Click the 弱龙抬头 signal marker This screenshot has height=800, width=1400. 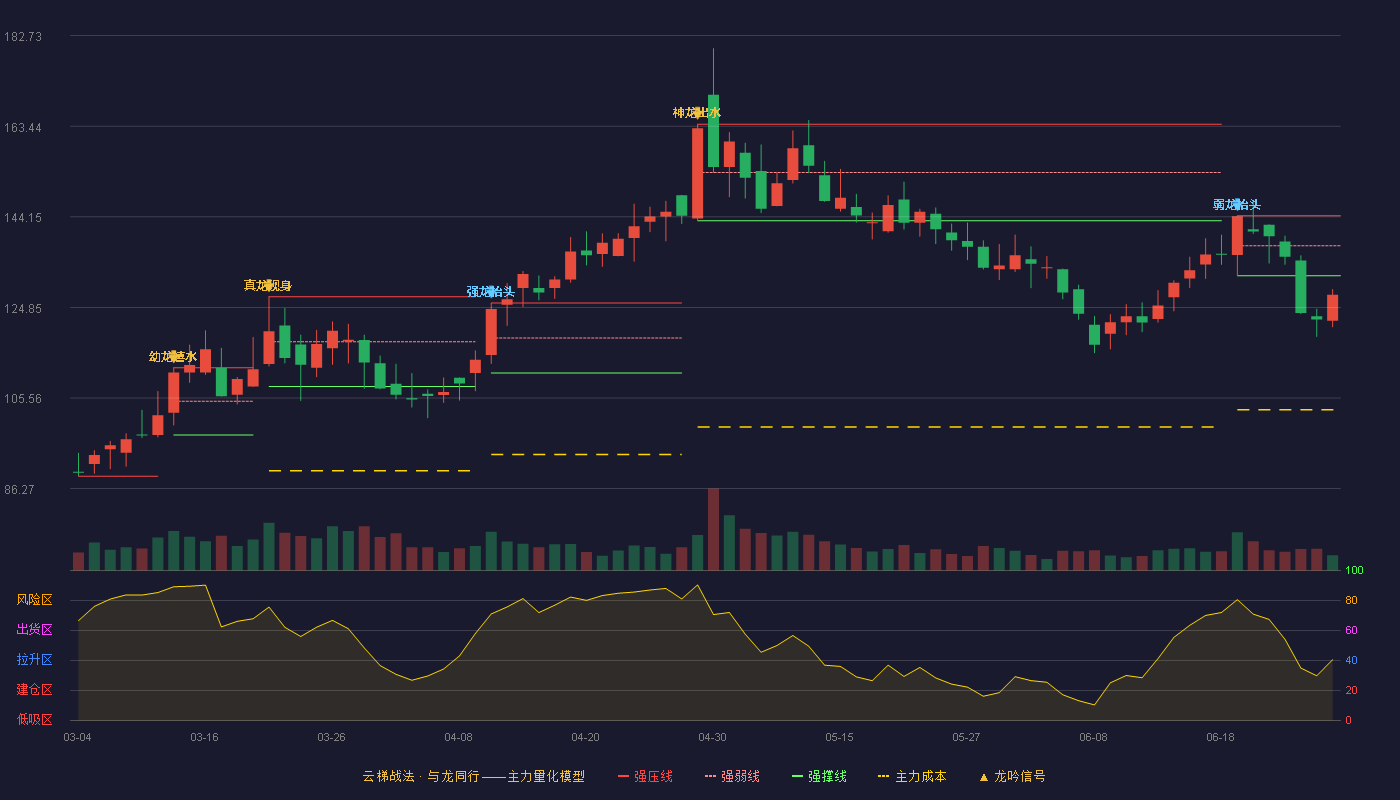pyautogui.click(x=1237, y=205)
